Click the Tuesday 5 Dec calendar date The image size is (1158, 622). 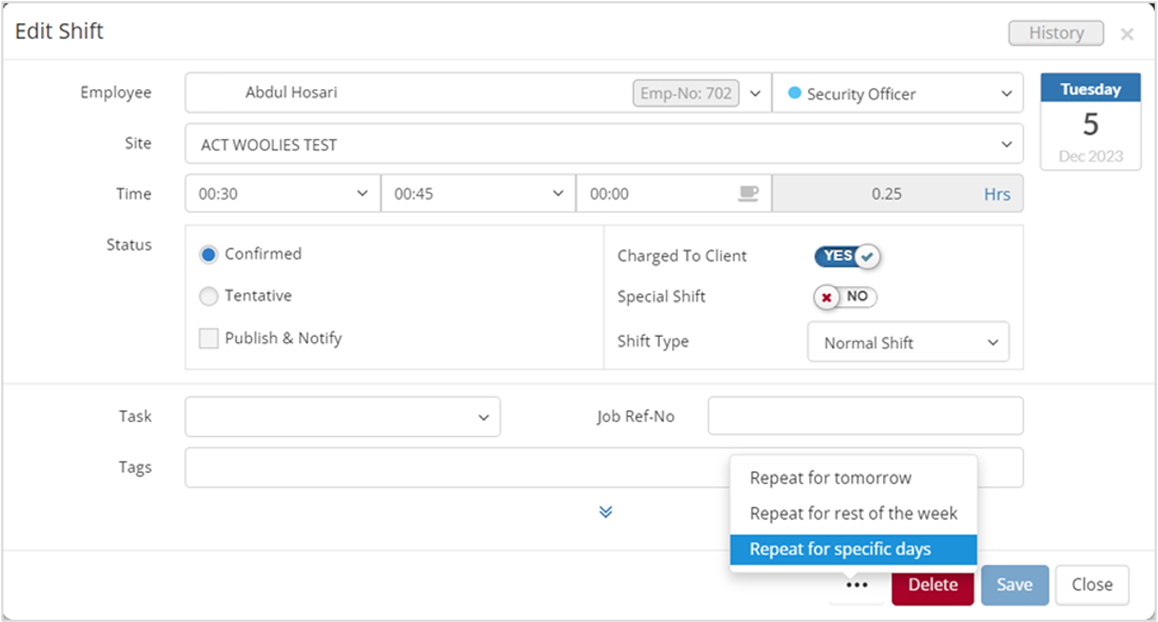point(1090,122)
